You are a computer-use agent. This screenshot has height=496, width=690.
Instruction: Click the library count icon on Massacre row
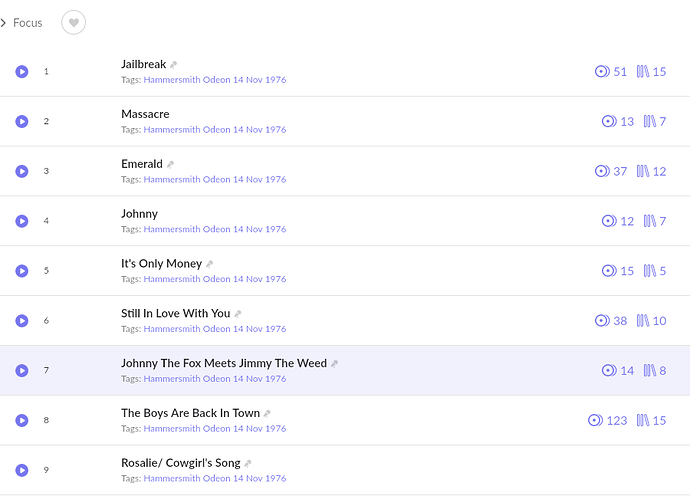pos(650,121)
